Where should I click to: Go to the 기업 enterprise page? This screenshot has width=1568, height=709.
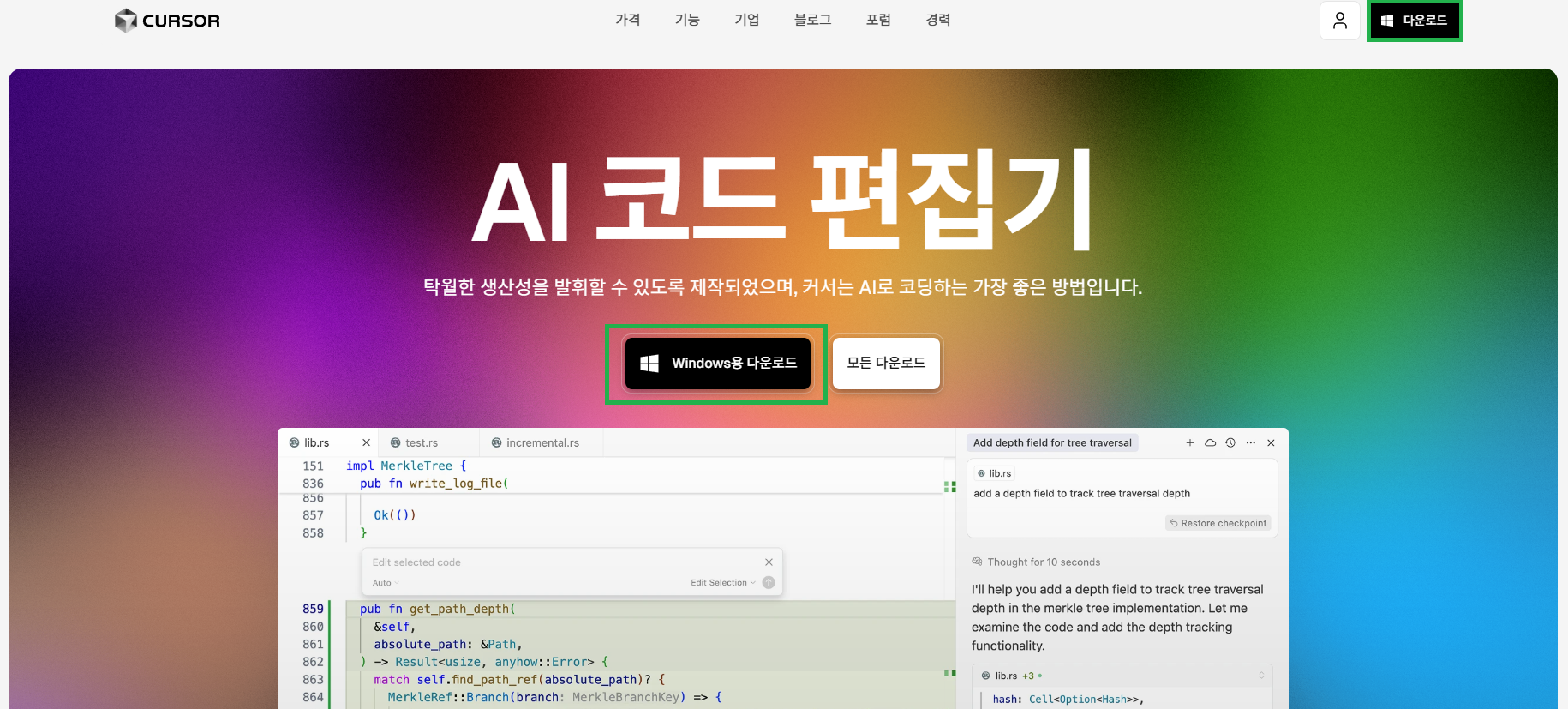(x=747, y=20)
